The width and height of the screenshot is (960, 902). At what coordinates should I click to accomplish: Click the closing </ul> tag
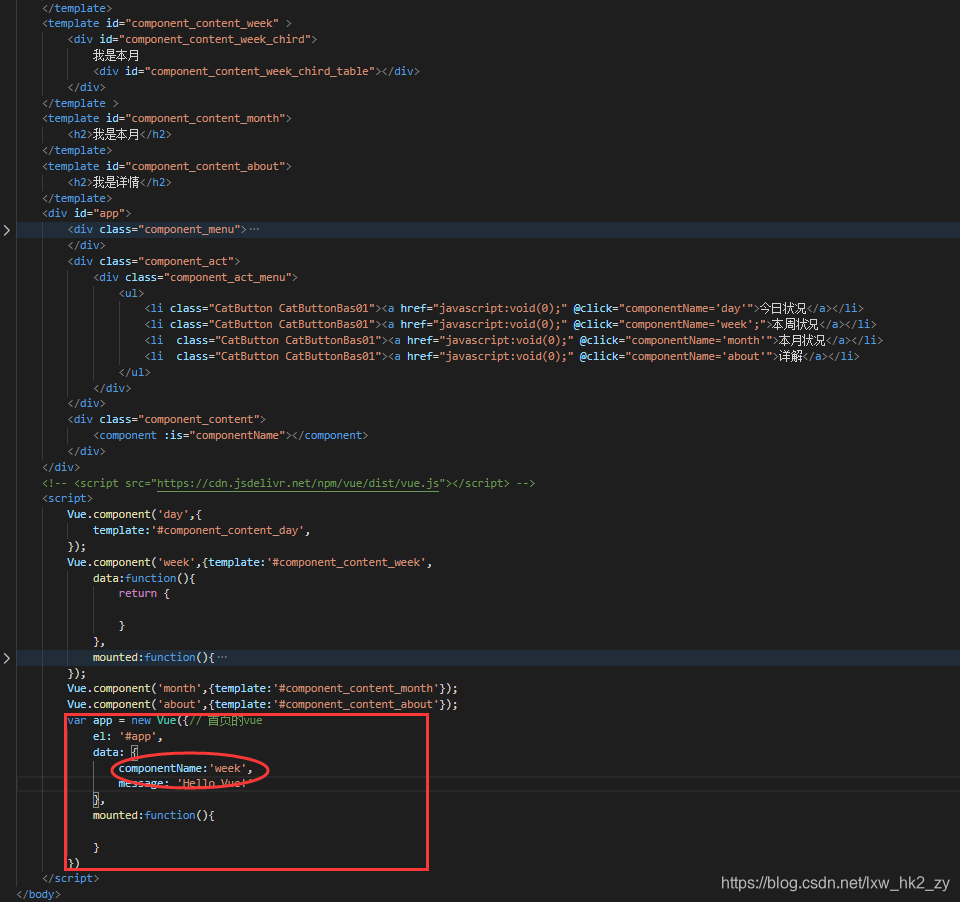[x=134, y=372]
